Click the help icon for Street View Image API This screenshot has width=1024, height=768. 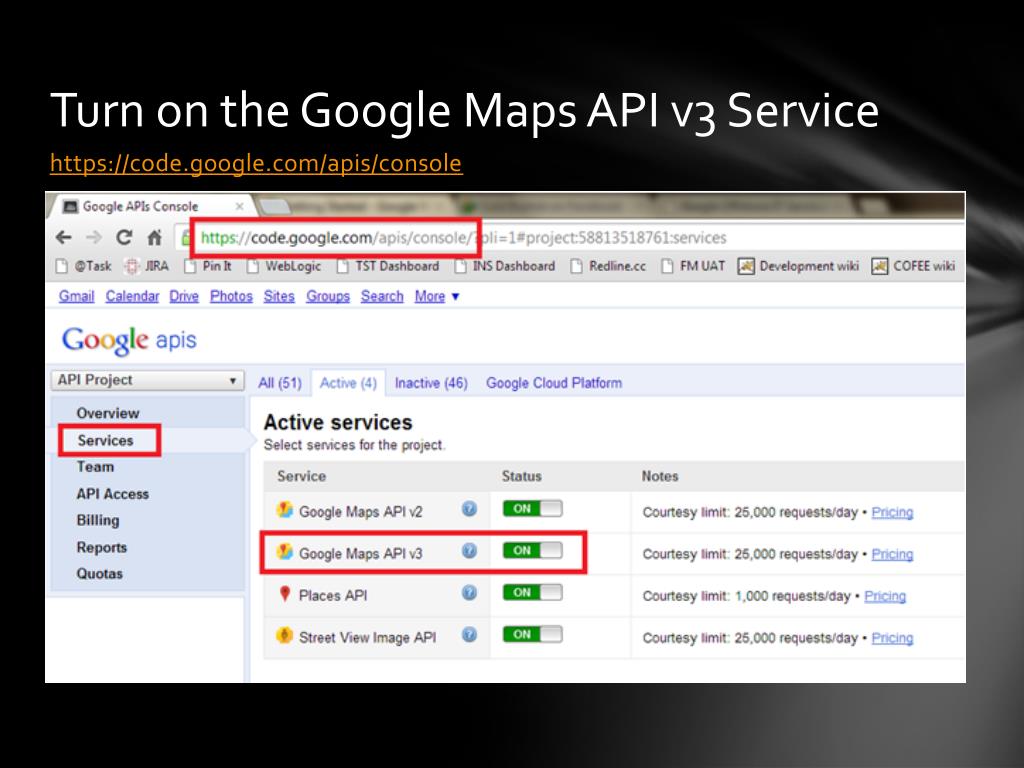(469, 634)
